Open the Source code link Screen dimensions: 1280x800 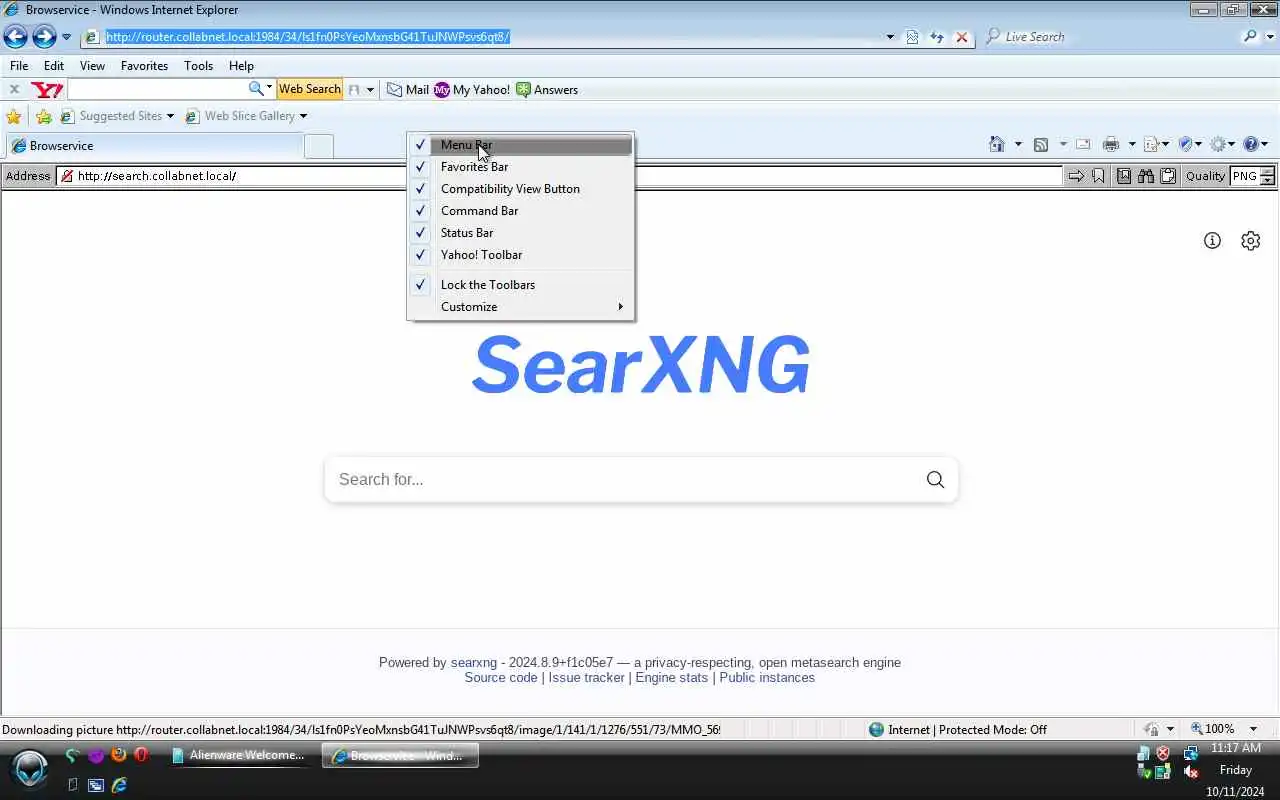pos(501,678)
